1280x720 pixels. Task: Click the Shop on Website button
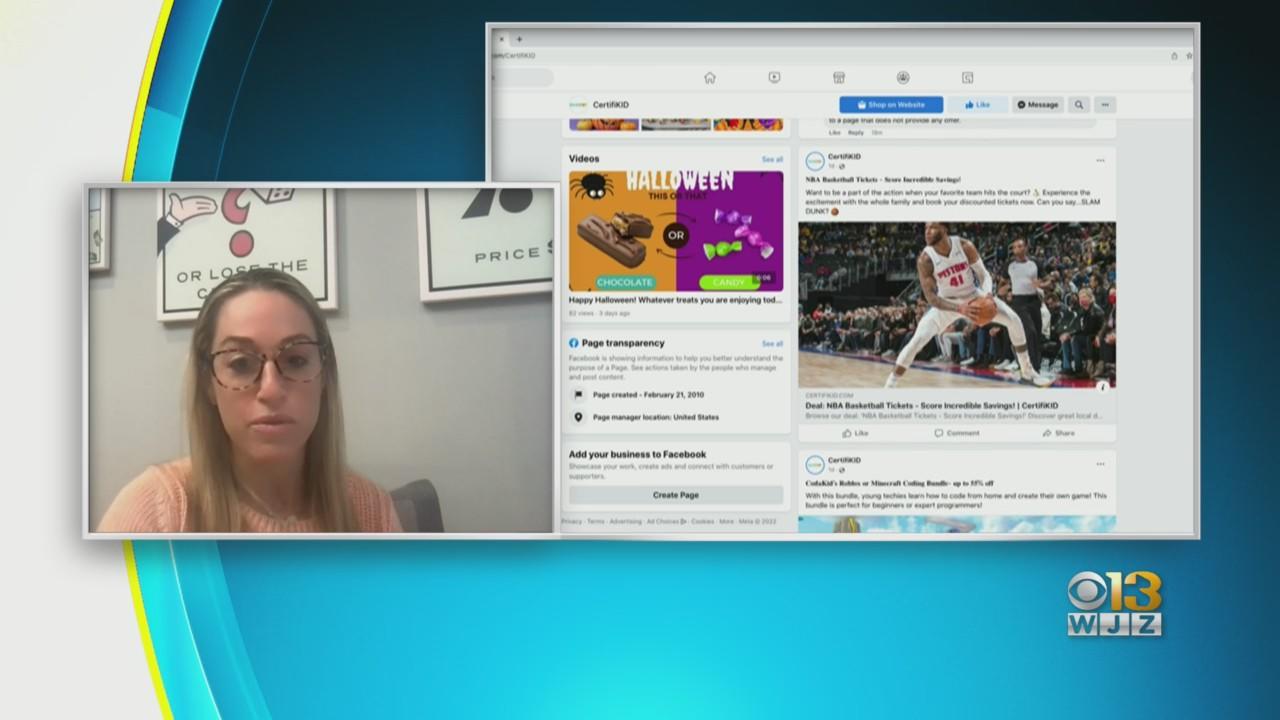point(891,105)
